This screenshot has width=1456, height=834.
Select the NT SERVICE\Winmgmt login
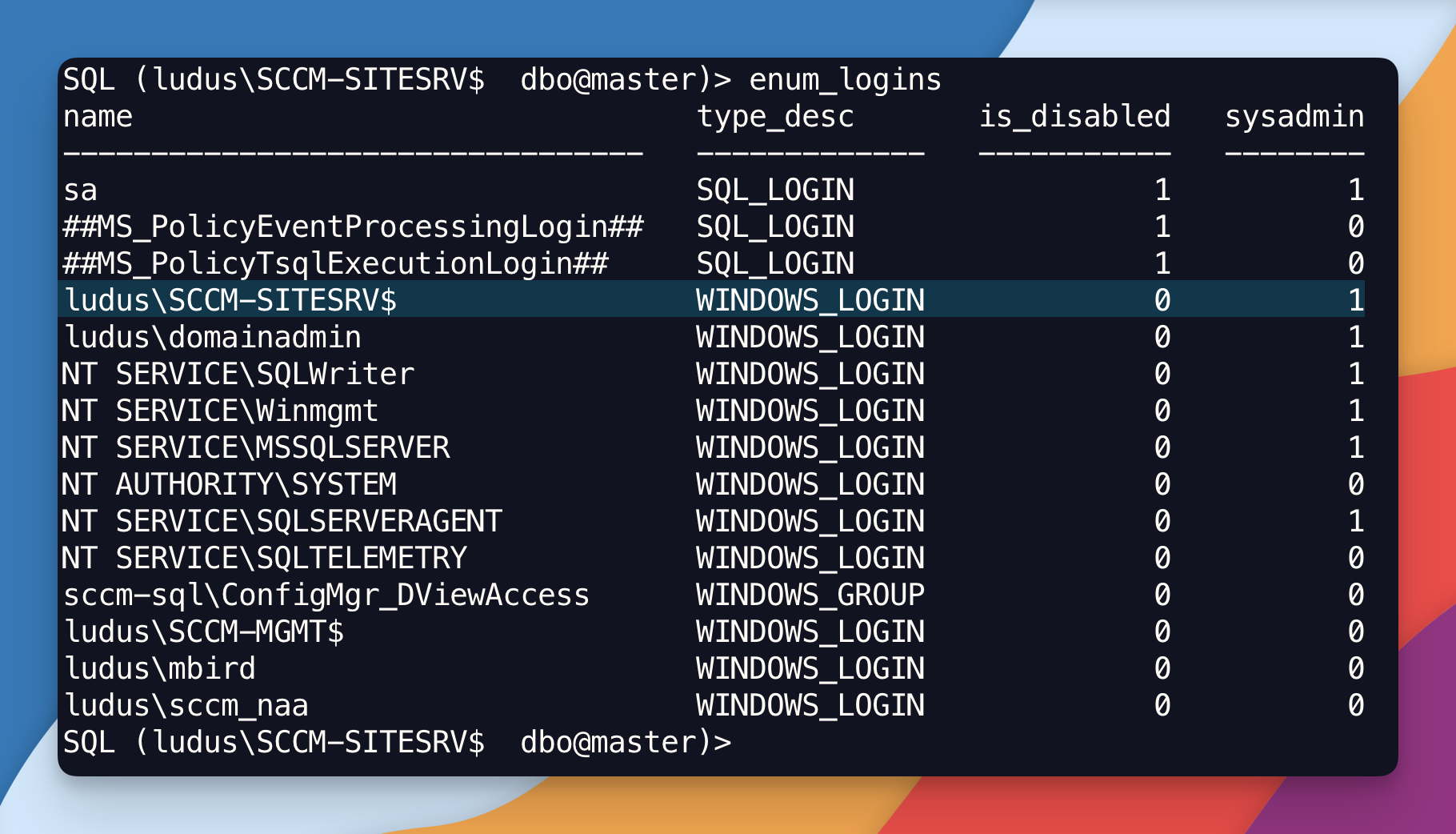[222, 411]
